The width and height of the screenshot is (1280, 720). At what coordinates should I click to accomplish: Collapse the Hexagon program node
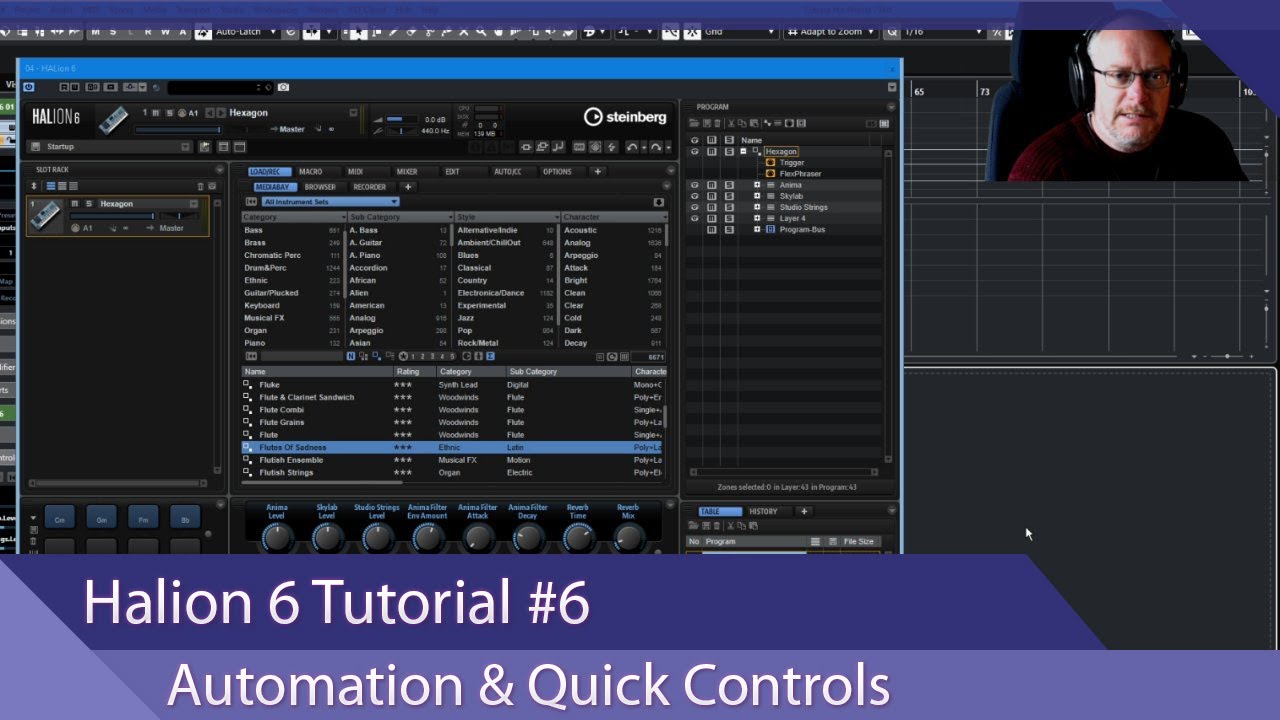coord(743,151)
